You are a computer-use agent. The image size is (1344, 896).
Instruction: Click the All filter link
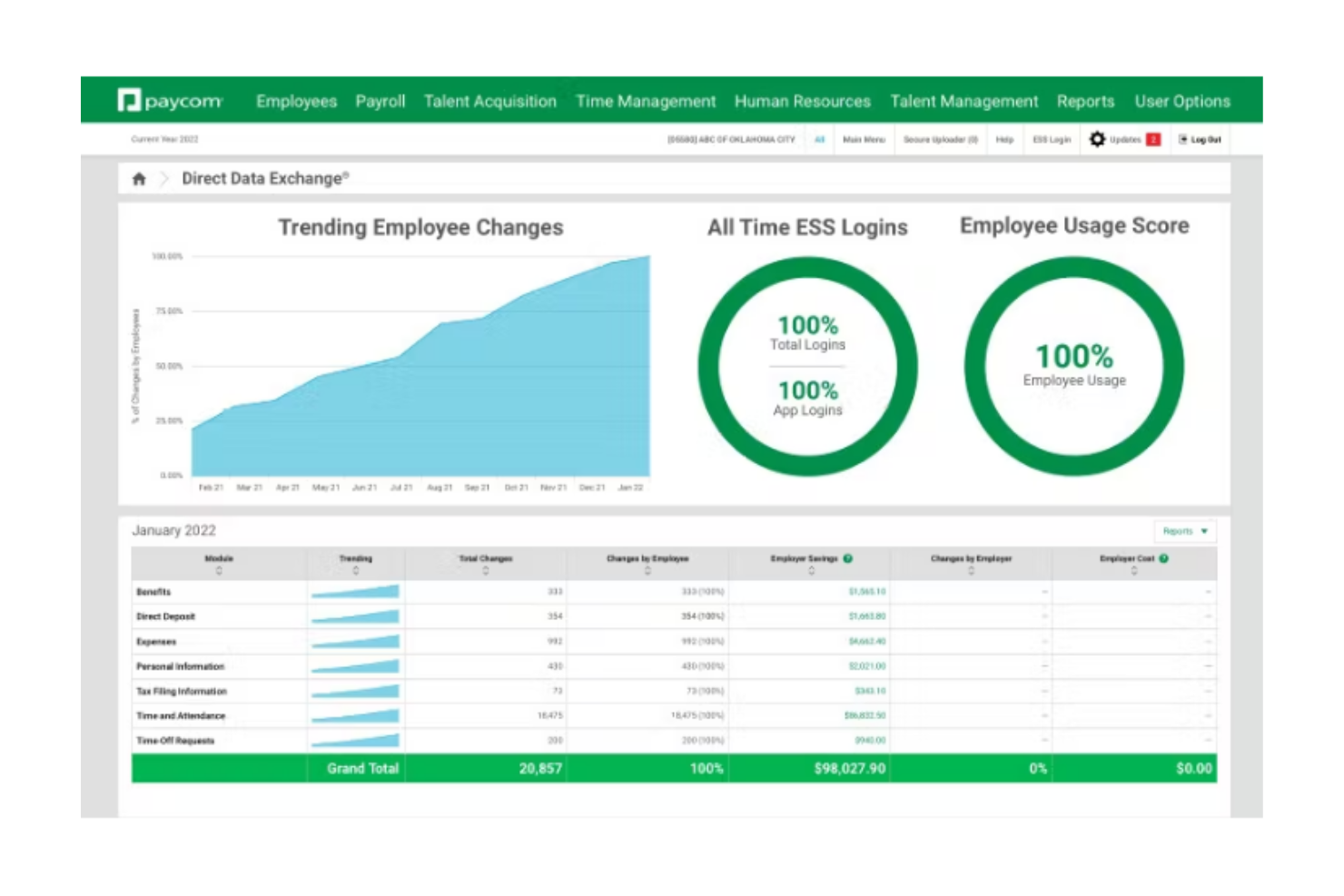tap(819, 140)
